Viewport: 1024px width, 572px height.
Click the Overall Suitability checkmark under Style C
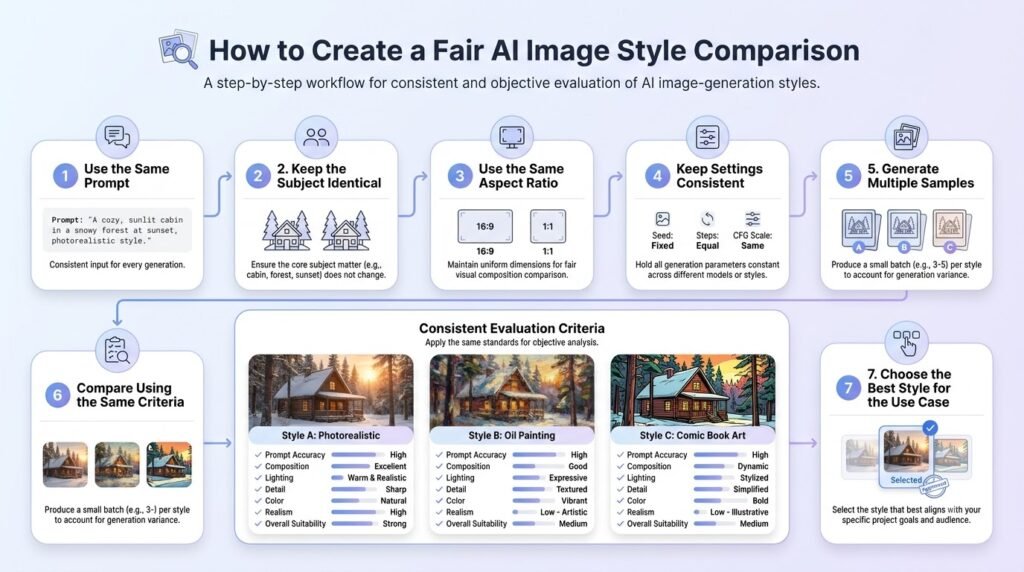(x=620, y=524)
